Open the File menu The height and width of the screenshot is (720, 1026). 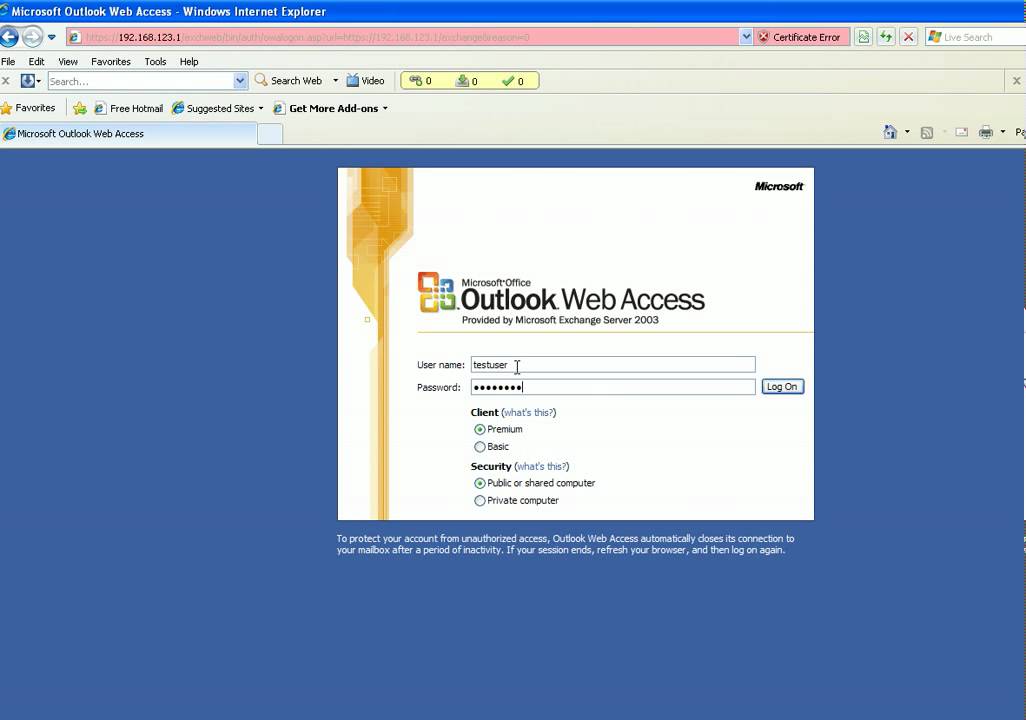pos(8,62)
